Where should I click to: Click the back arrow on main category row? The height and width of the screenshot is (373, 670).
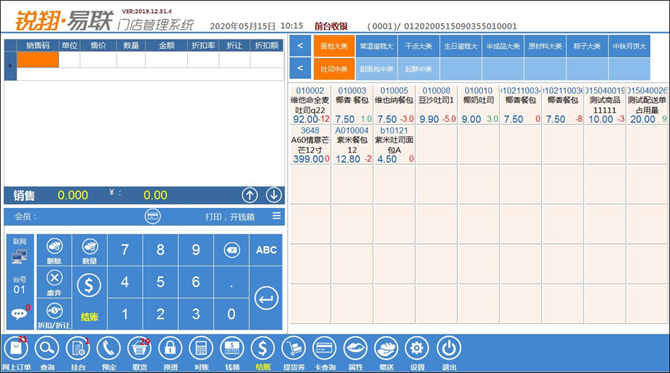tap(300, 46)
